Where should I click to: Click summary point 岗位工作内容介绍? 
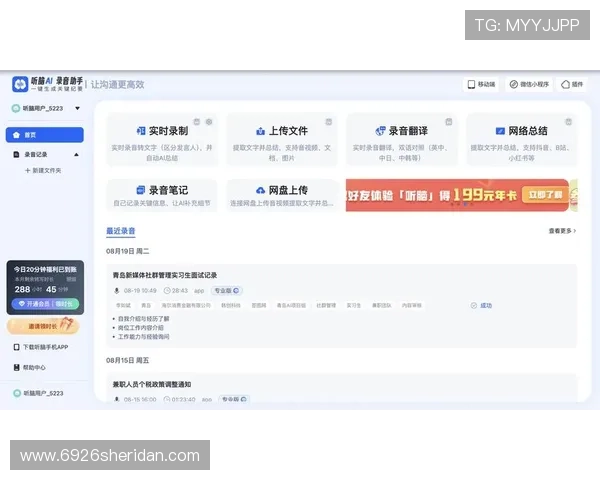[140, 328]
